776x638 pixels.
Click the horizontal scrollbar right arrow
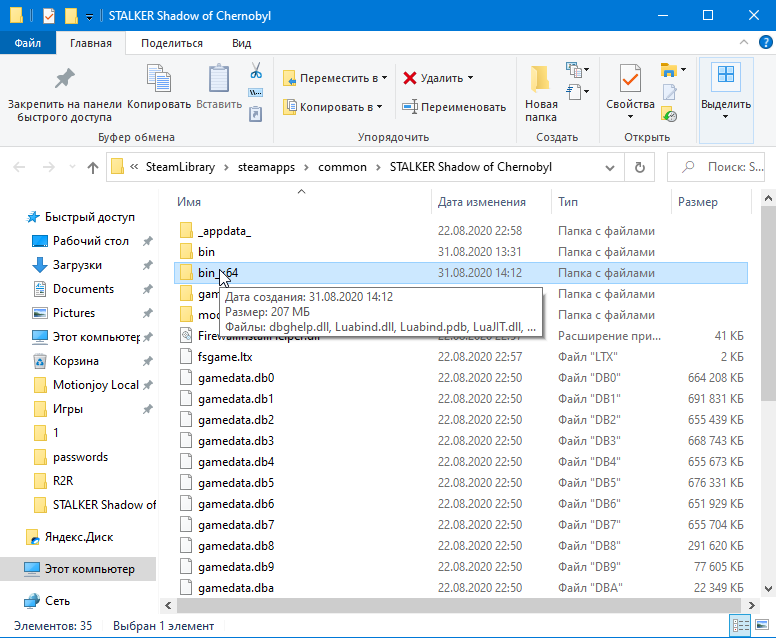[751, 605]
